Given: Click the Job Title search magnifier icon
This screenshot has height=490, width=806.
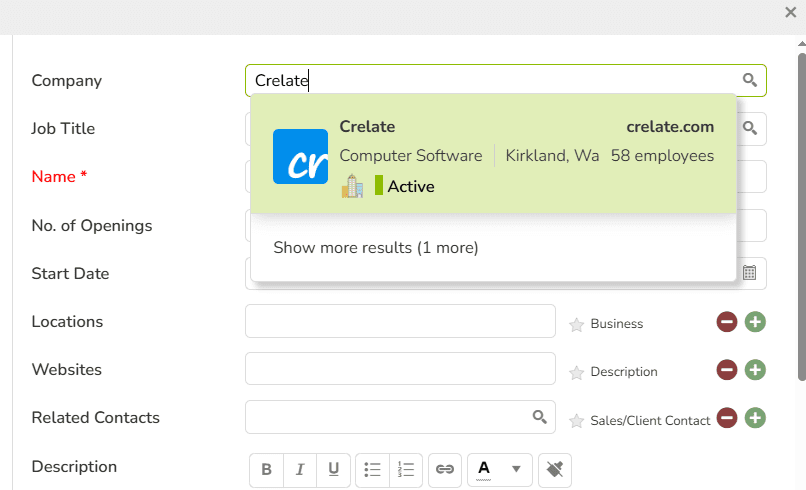Looking at the screenshot, I should pos(749,128).
